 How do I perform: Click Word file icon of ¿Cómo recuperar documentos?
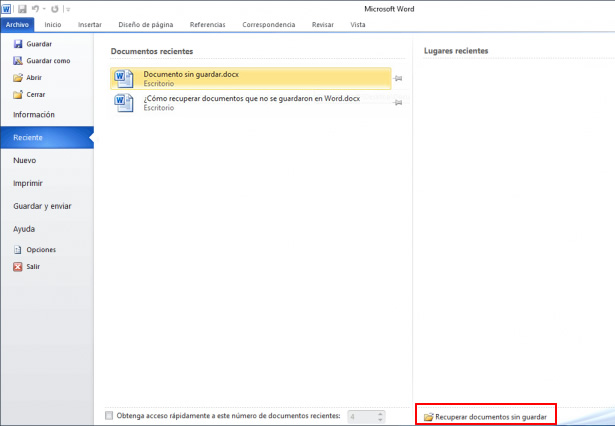pos(124,103)
